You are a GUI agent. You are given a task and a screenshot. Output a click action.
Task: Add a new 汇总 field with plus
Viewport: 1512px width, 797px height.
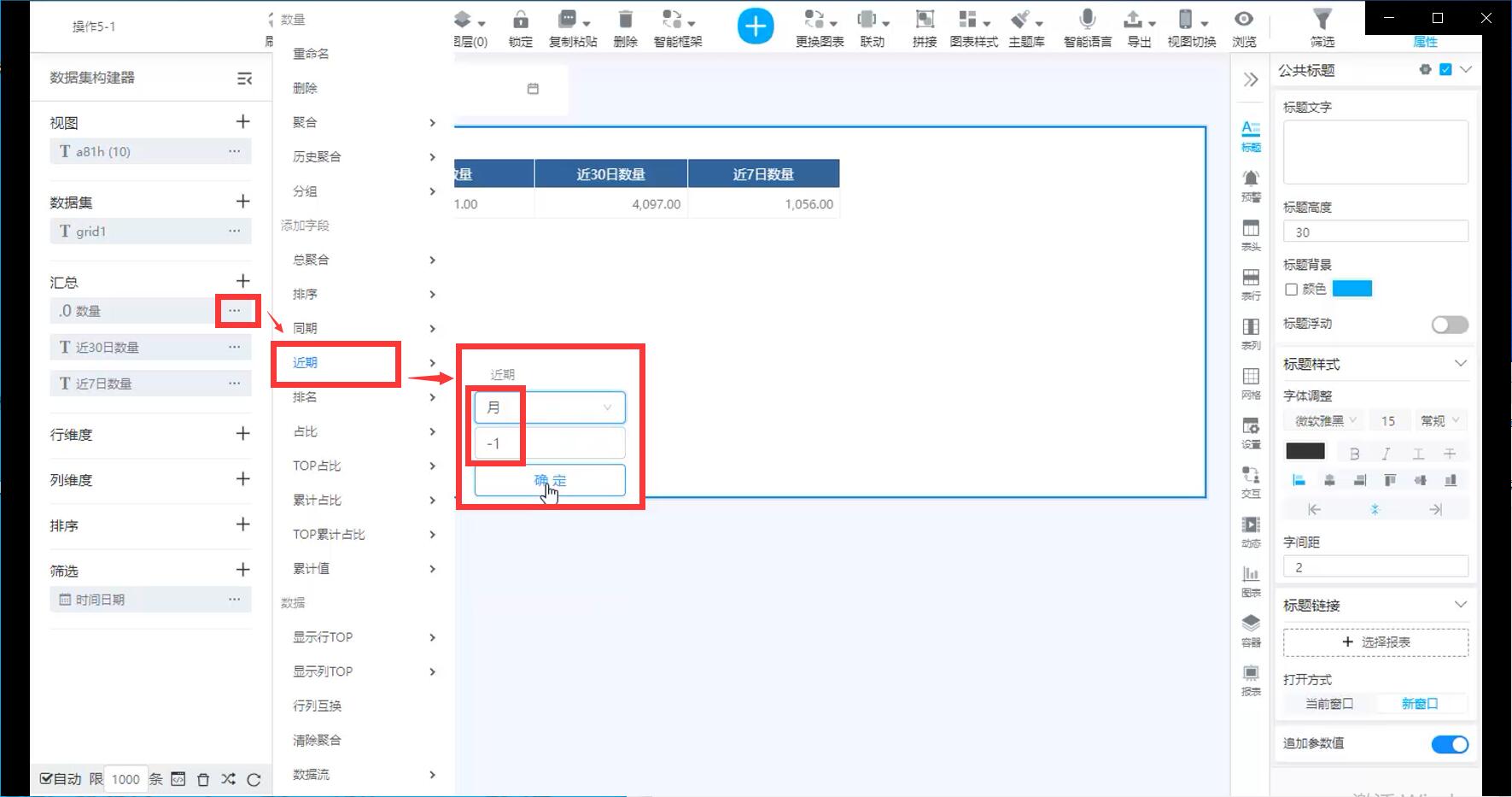(243, 281)
